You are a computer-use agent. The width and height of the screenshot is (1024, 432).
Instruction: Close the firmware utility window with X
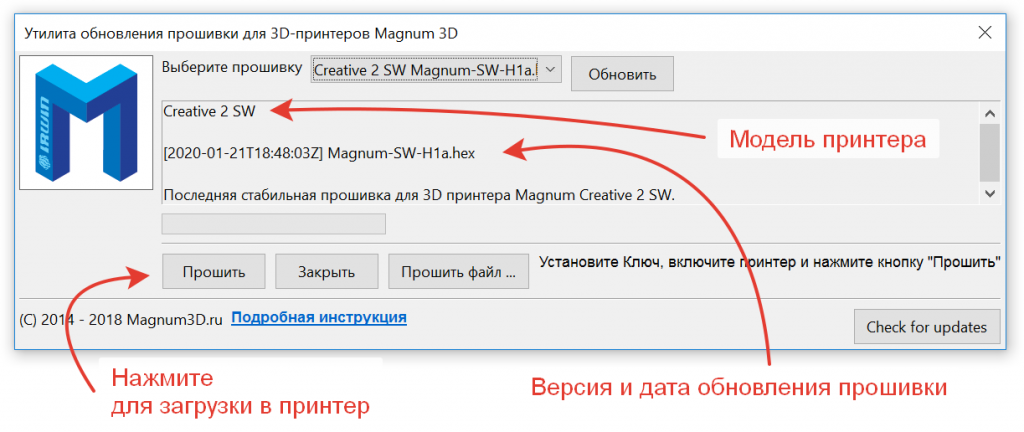pyautogui.click(x=983, y=33)
